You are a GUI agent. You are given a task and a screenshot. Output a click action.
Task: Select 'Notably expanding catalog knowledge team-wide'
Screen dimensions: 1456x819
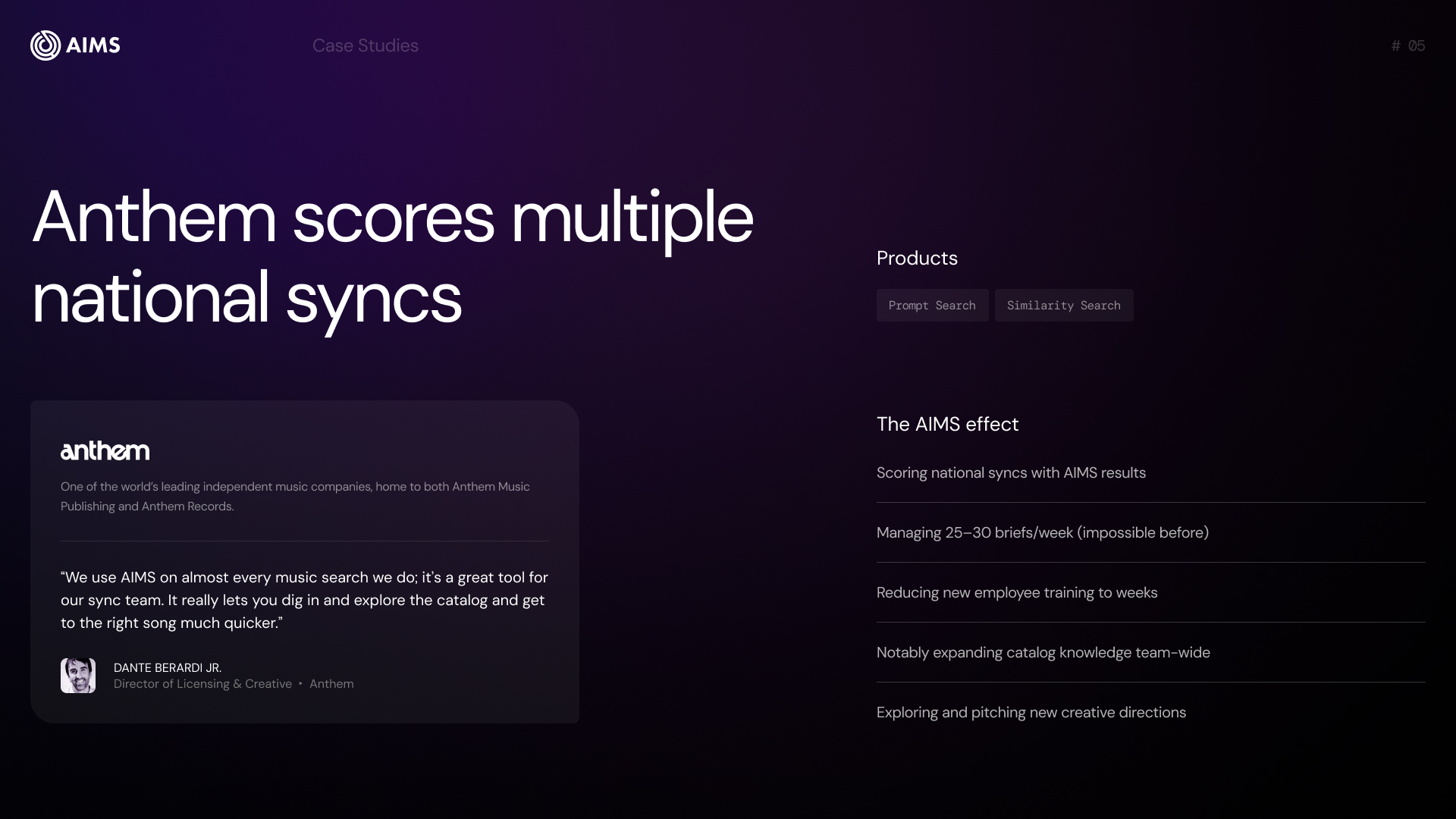pyautogui.click(x=1043, y=652)
